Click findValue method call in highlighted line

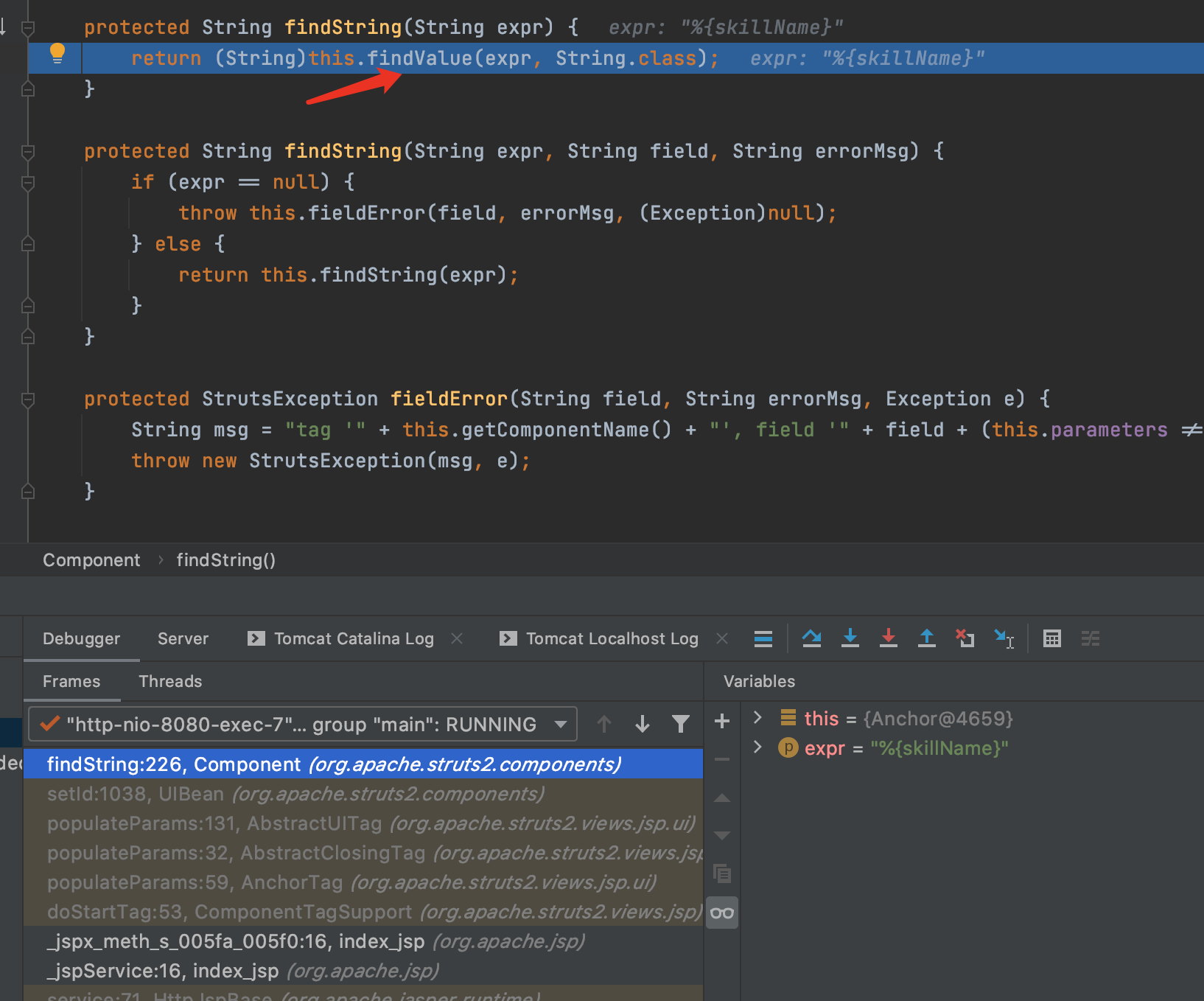coord(419,58)
